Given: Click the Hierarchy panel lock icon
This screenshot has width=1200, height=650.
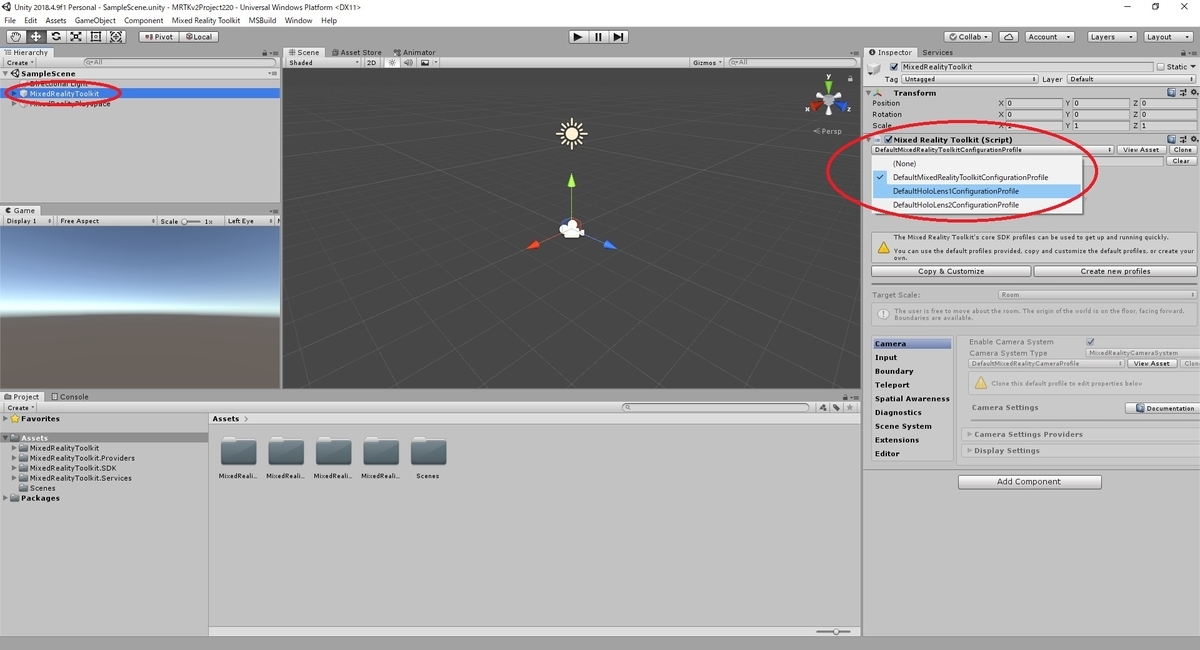Looking at the screenshot, I should tap(264, 53).
